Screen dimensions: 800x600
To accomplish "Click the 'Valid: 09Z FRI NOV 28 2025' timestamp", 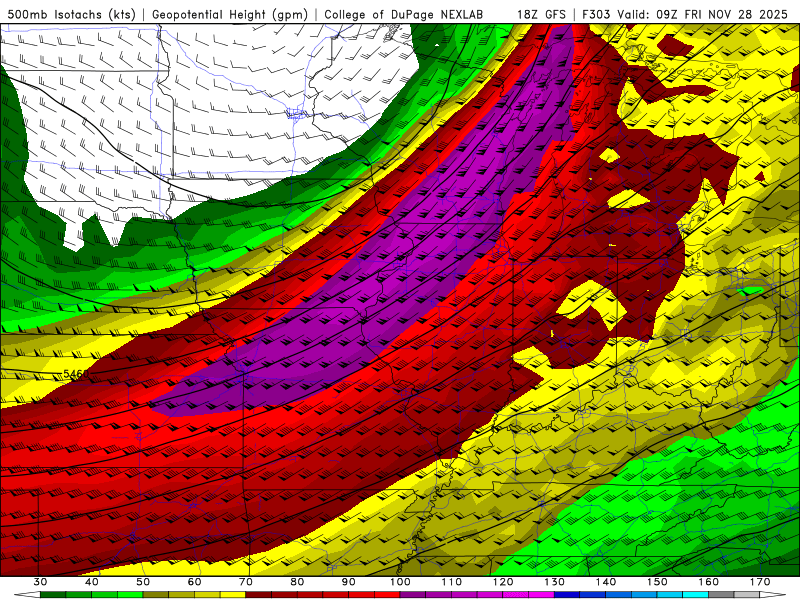I will tap(703, 14).
